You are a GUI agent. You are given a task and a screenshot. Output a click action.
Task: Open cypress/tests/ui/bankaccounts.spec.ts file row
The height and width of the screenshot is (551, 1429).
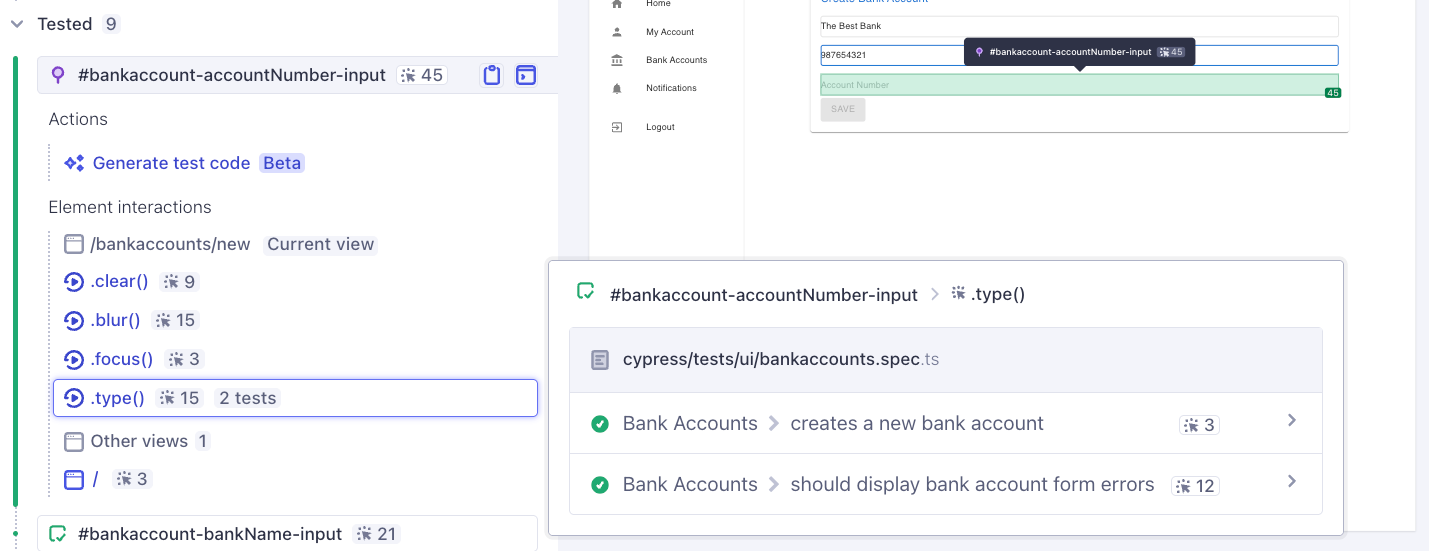coord(945,360)
